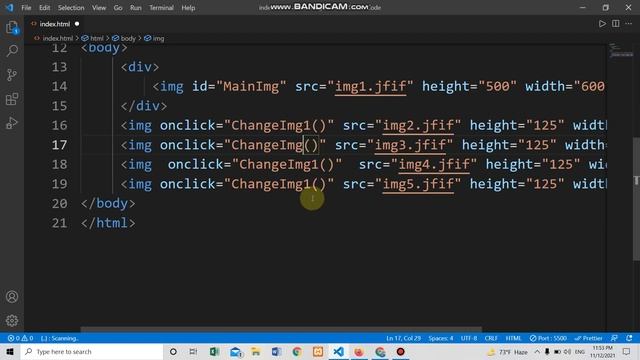Open the Help menu

tap(188, 8)
